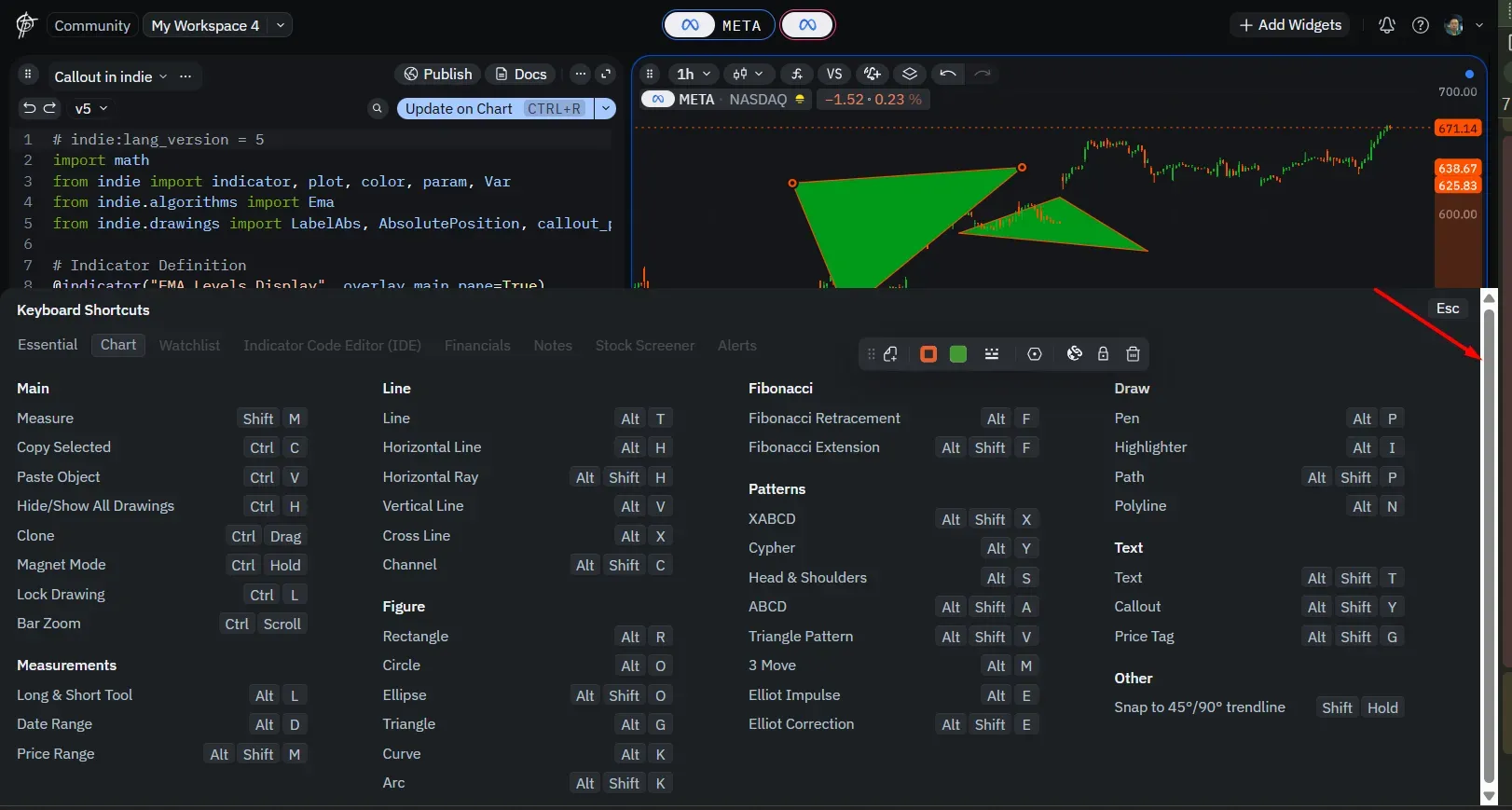Open the layers icon in chart toolbar

[910, 75]
